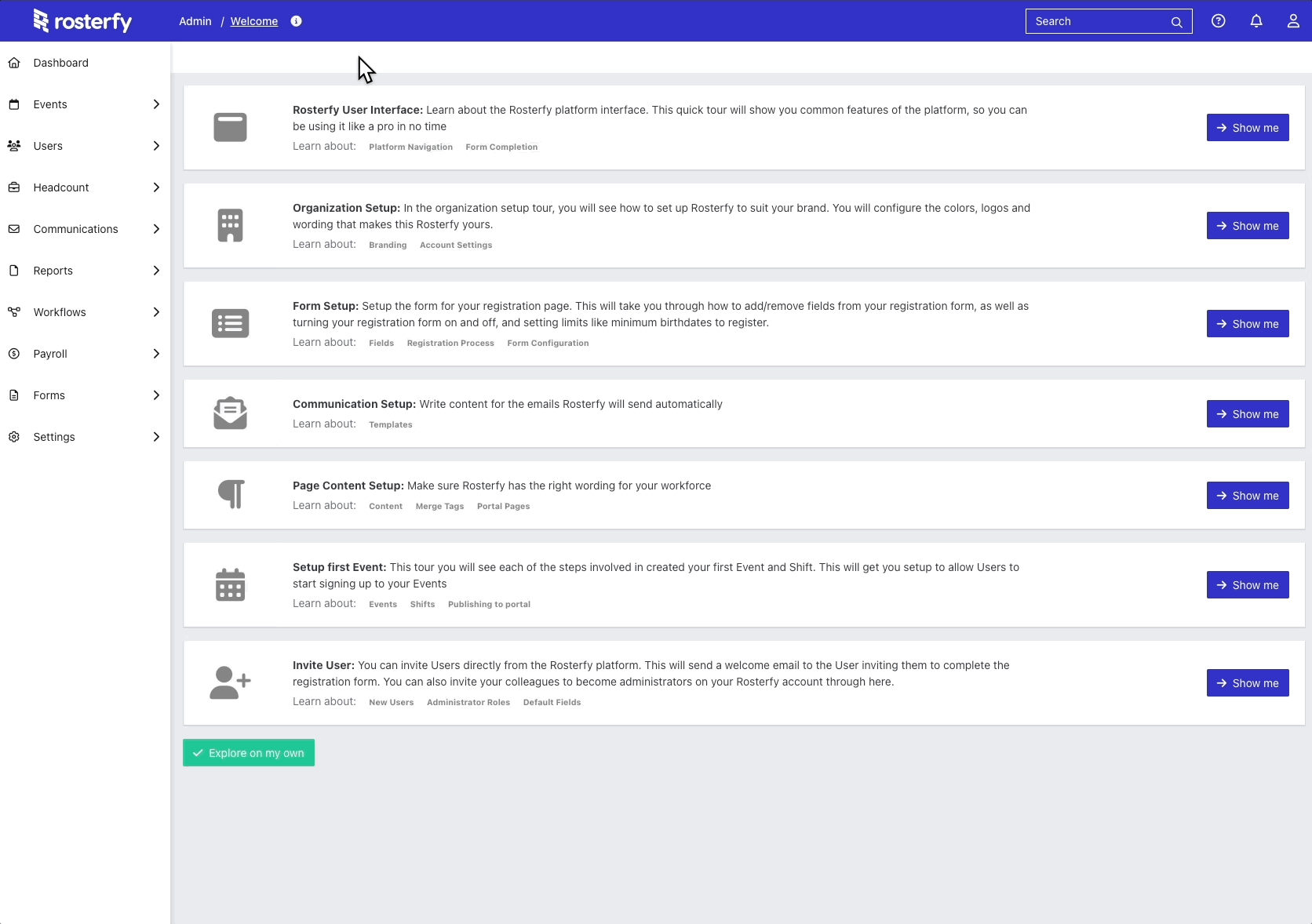This screenshot has width=1312, height=924.
Task: Click the Users group sidebar icon
Action: [14, 146]
